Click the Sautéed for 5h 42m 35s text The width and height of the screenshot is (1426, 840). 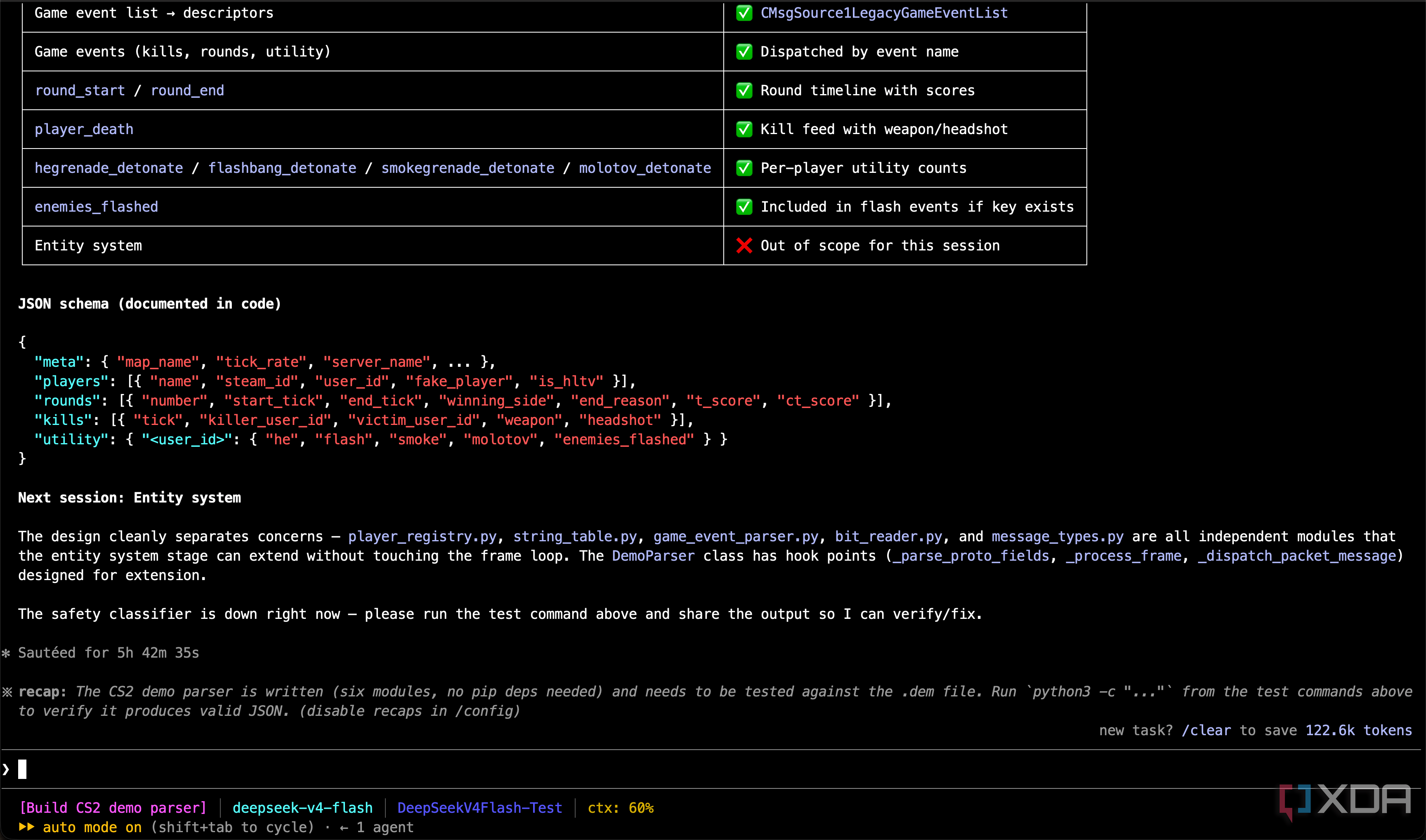tap(109, 653)
